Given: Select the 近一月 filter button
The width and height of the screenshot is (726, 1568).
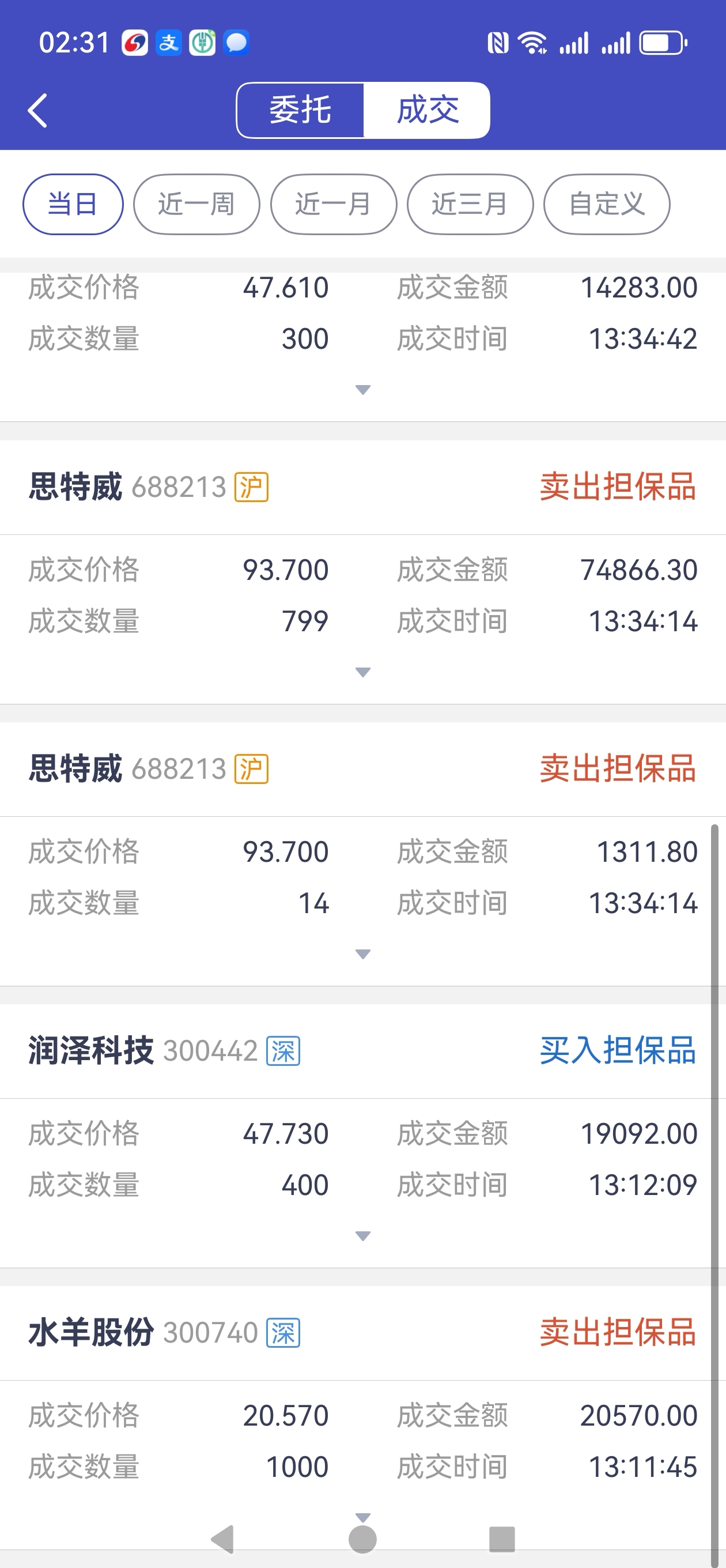Looking at the screenshot, I should pos(334,205).
